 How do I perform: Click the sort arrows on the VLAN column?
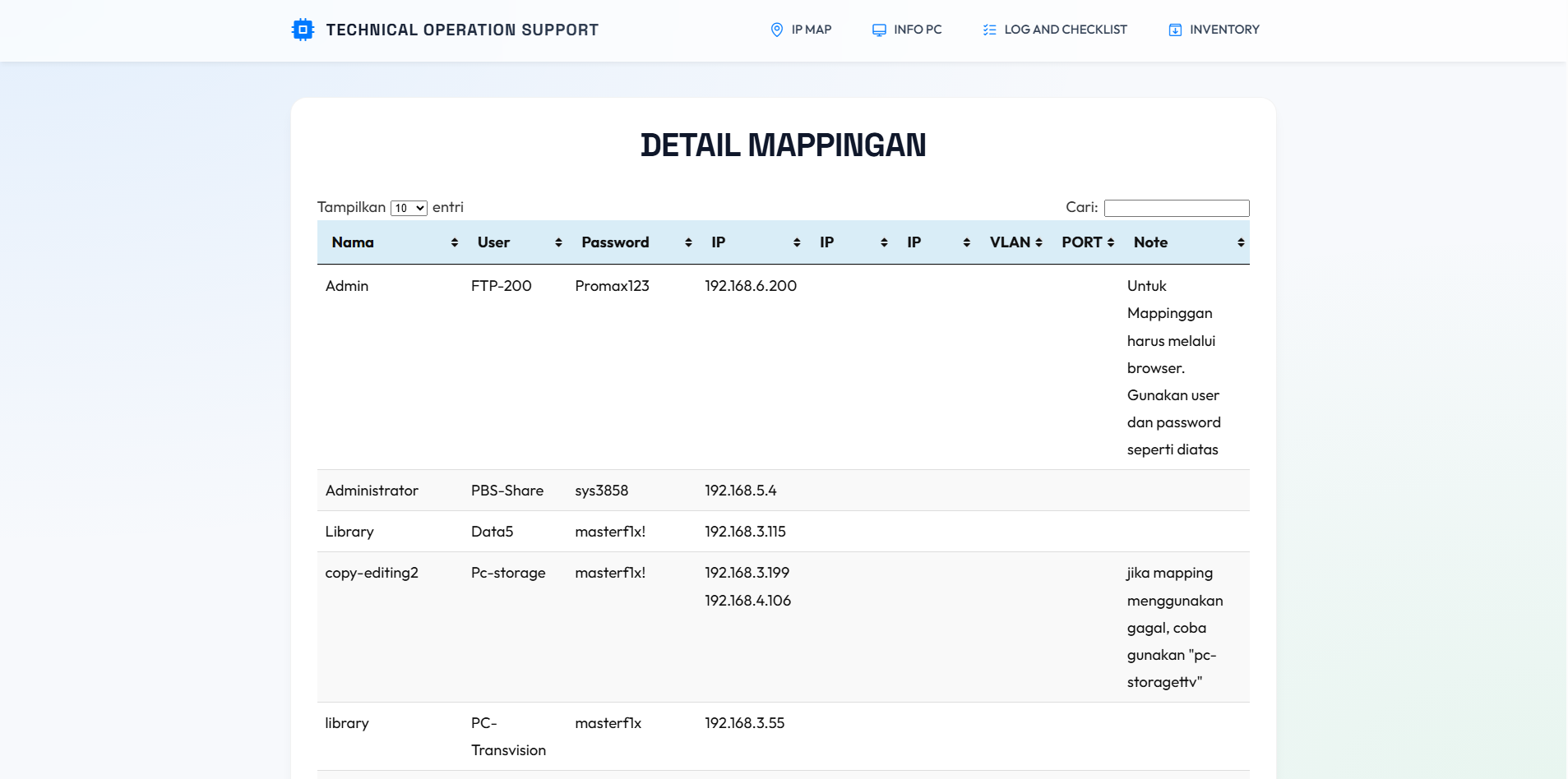pyautogui.click(x=1037, y=242)
